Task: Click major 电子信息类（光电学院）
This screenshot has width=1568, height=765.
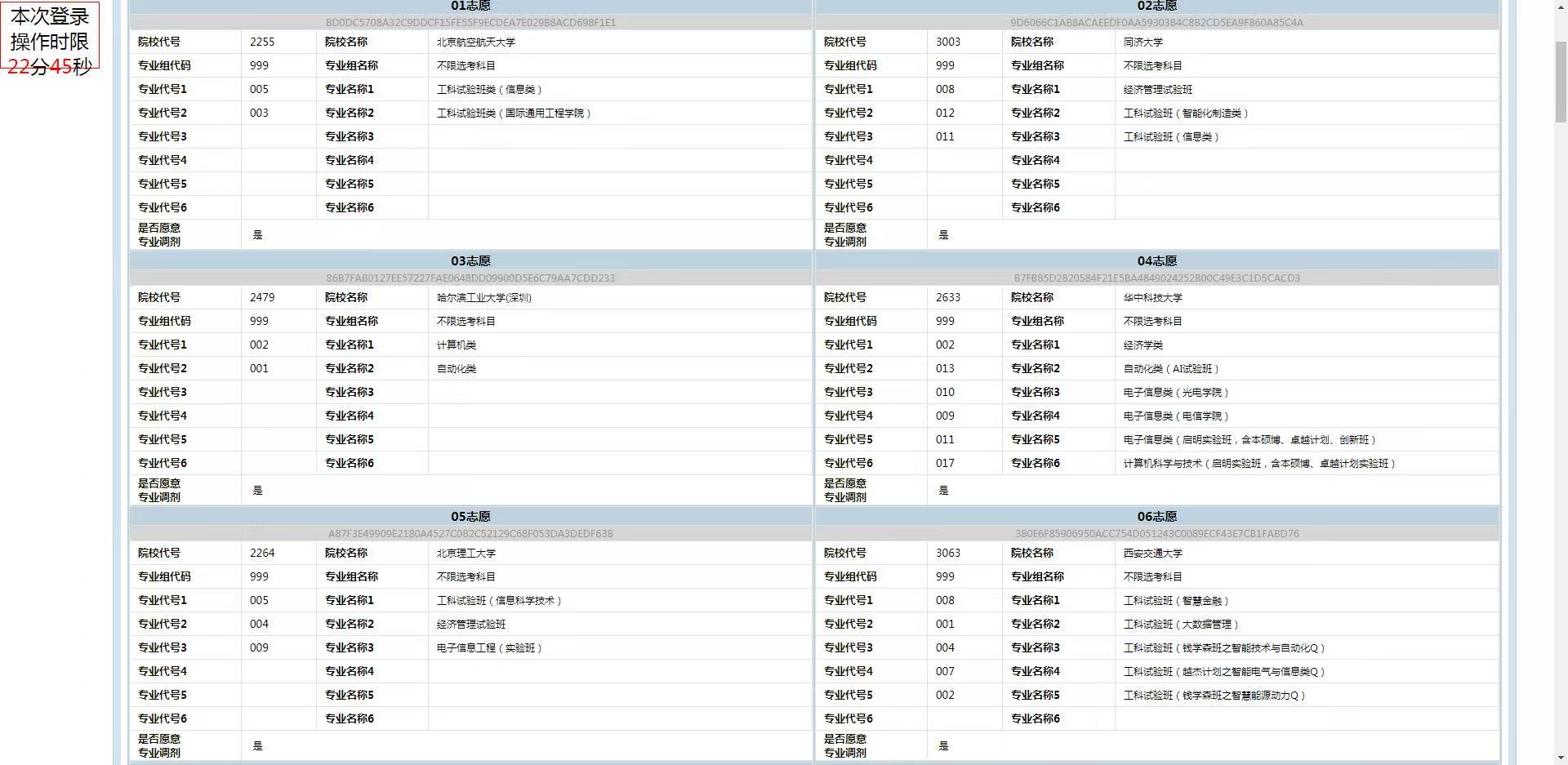Action: (1176, 392)
